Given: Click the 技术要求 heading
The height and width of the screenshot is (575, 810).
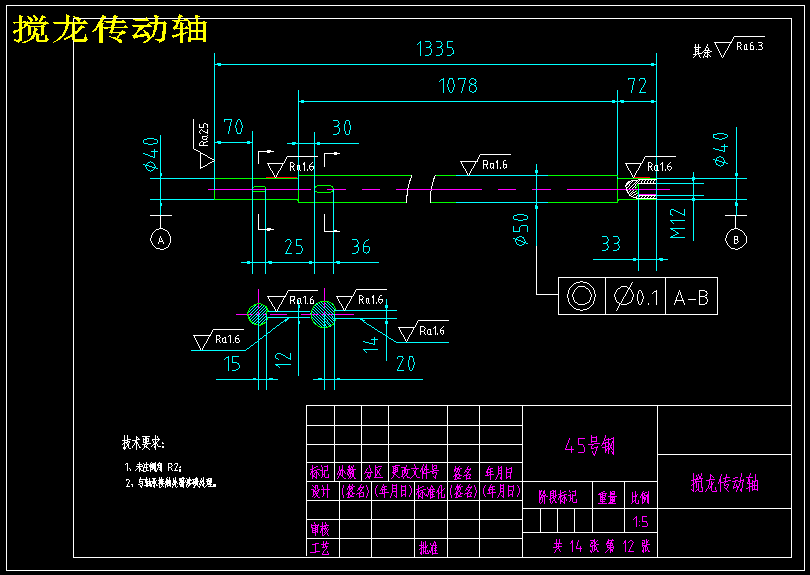Looking at the screenshot, I should (143, 443).
